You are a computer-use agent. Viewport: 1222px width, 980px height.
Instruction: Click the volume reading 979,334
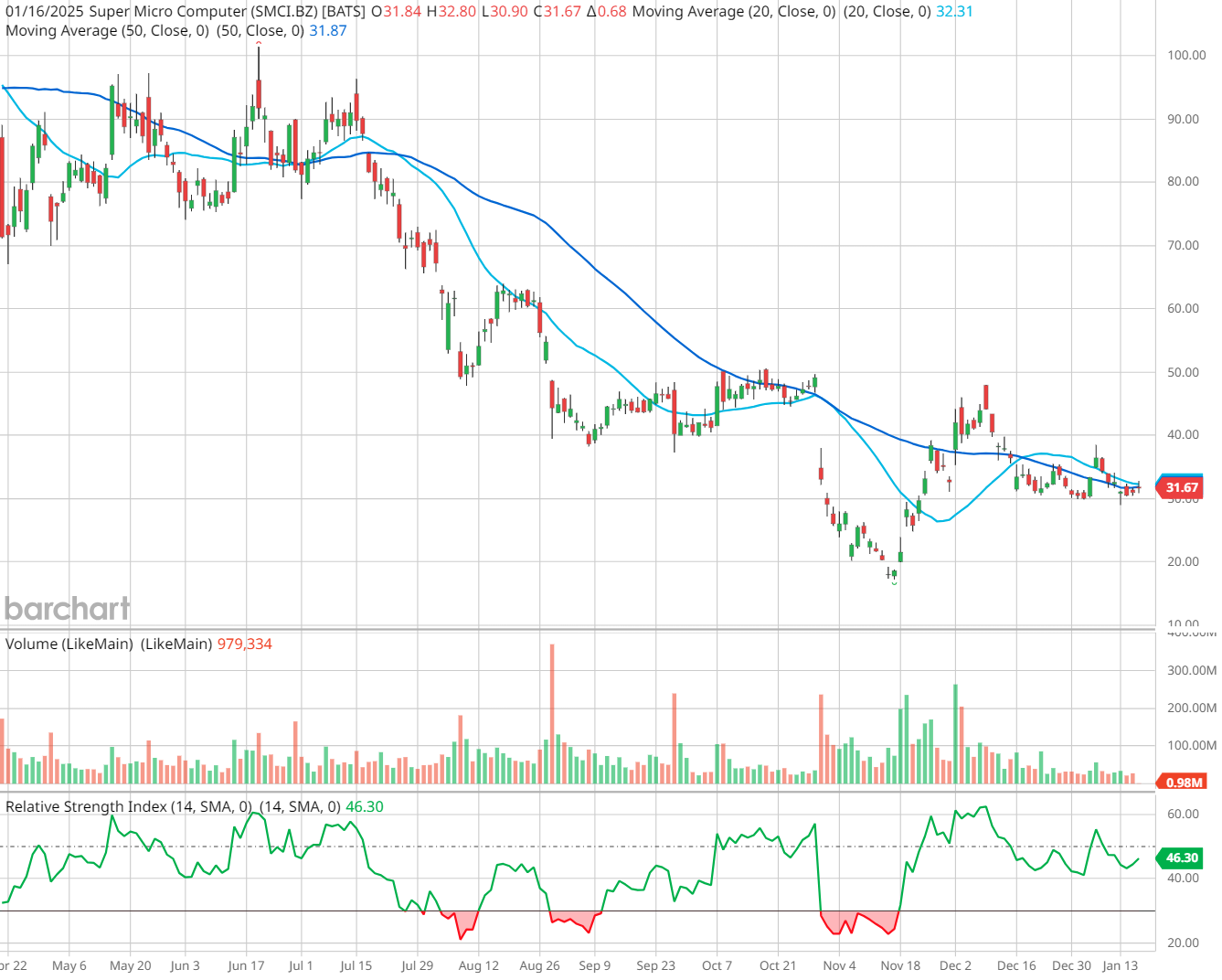[x=244, y=644]
